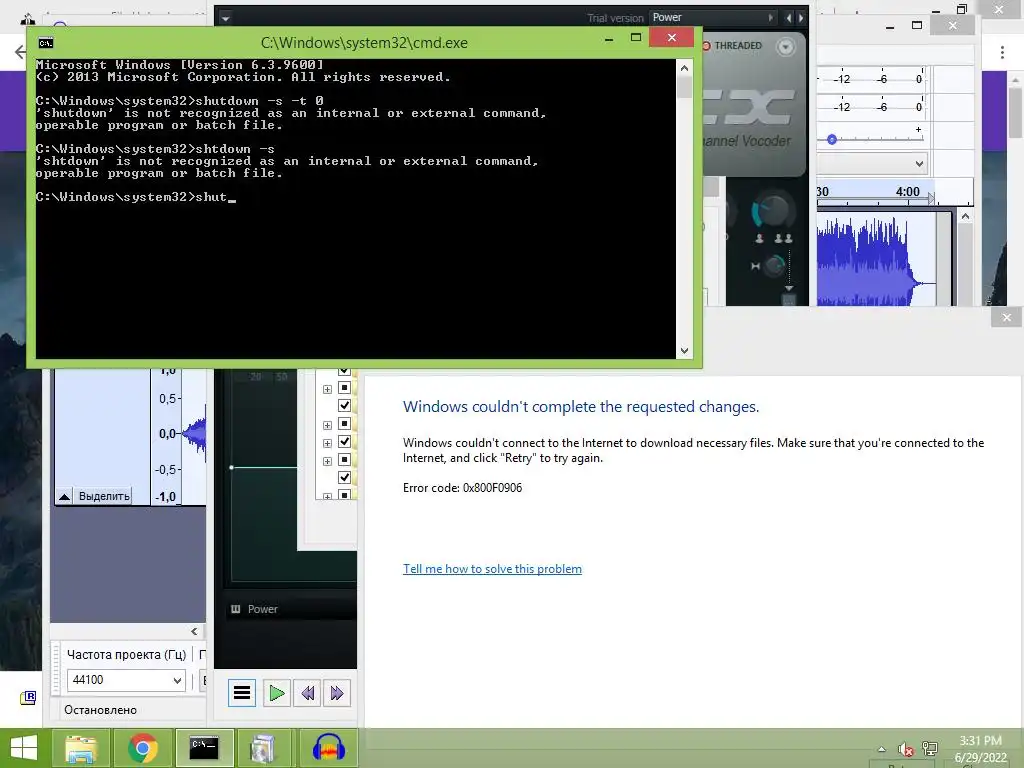The height and width of the screenshot is (768, 1024).
Task: Click the single-voice person icon in vocoder
Action: (x=759, y=238)
